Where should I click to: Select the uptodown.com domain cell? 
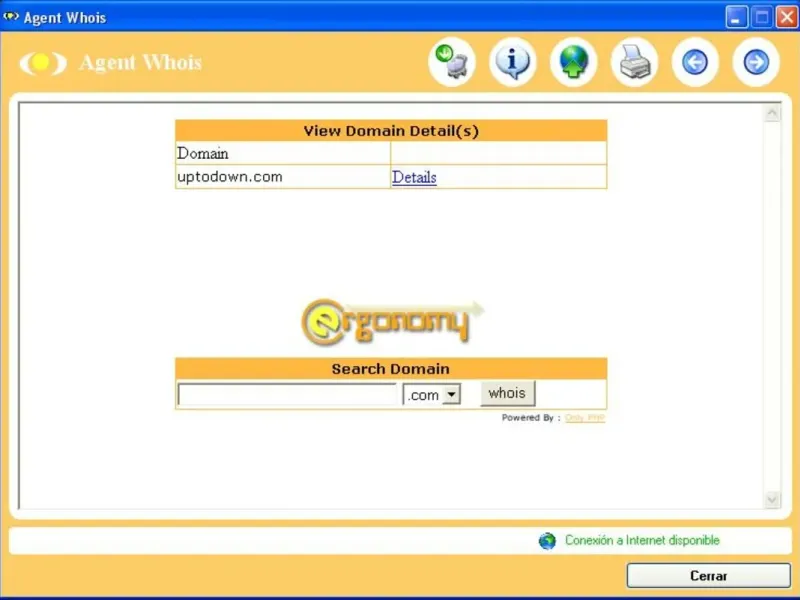click(x=283, y=177)
